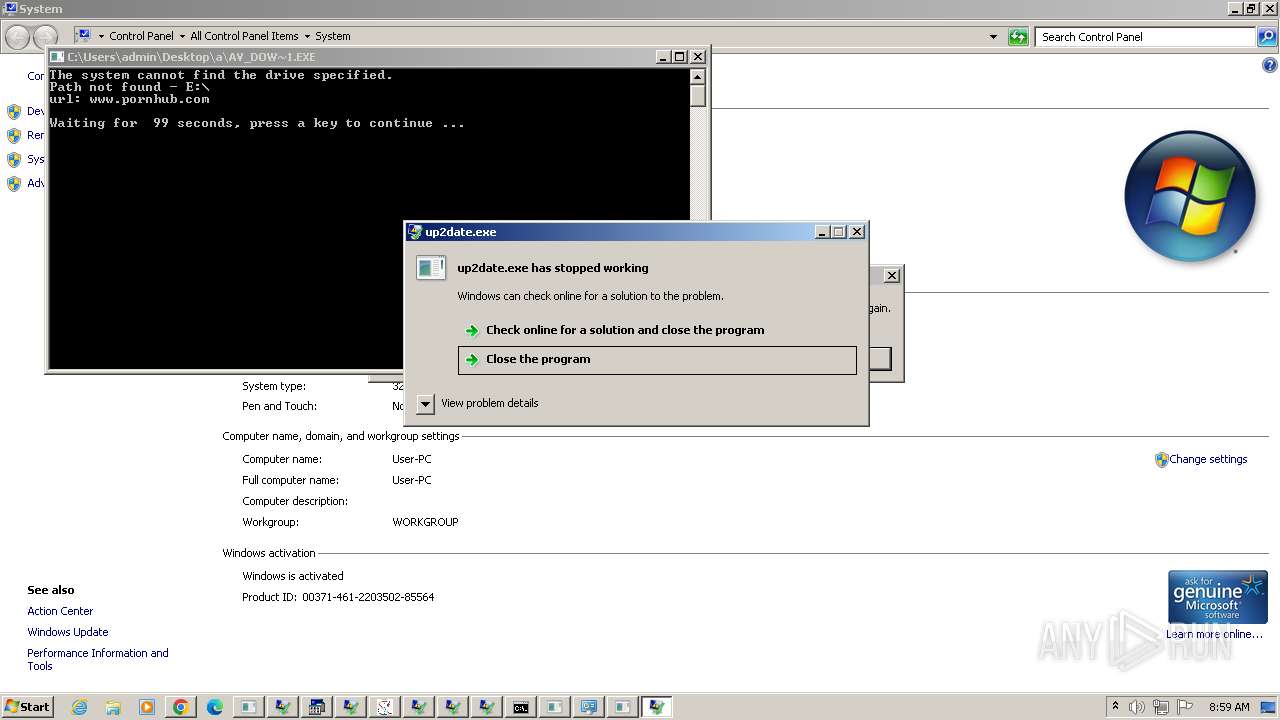Expand the arrow after Control Panel breadcrumb
The height and width of the screenshot is (720, 1280).
tap(181, 37)
